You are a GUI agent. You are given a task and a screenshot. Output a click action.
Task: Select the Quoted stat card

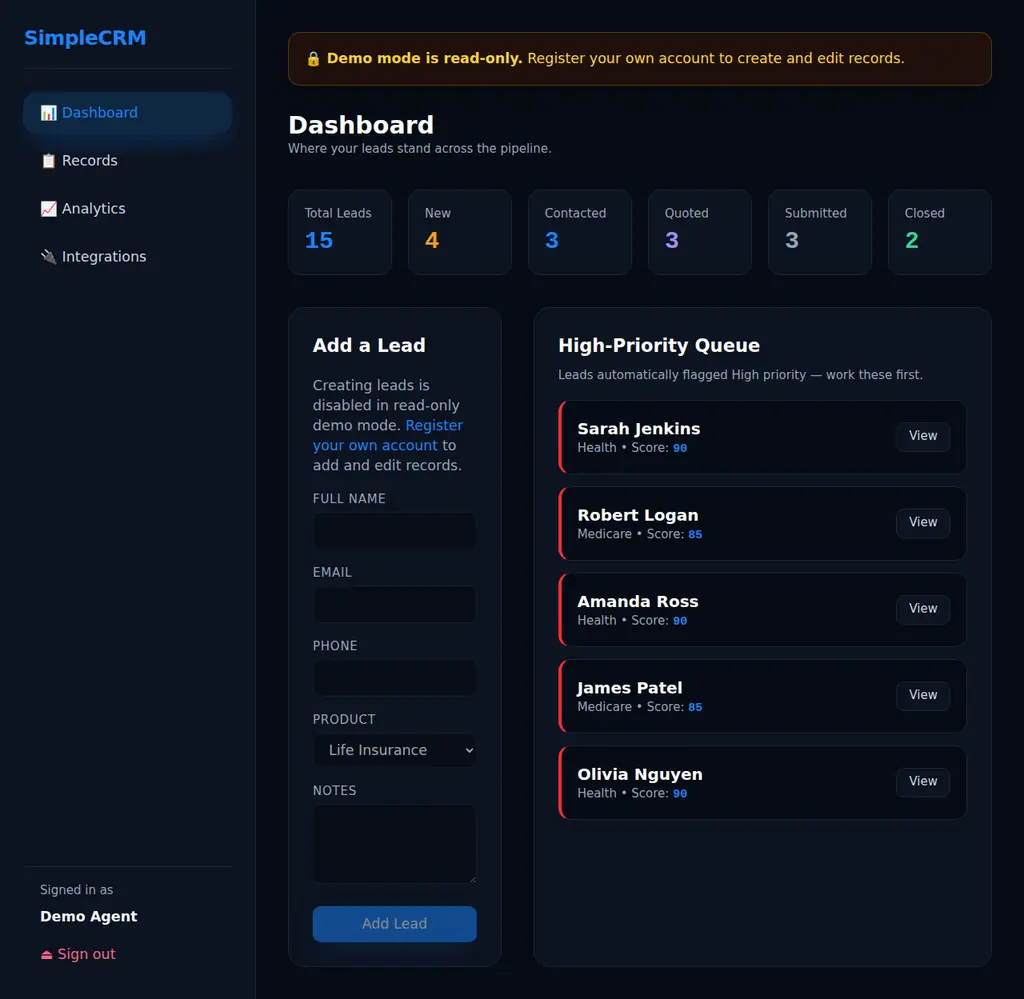point(699,232)
